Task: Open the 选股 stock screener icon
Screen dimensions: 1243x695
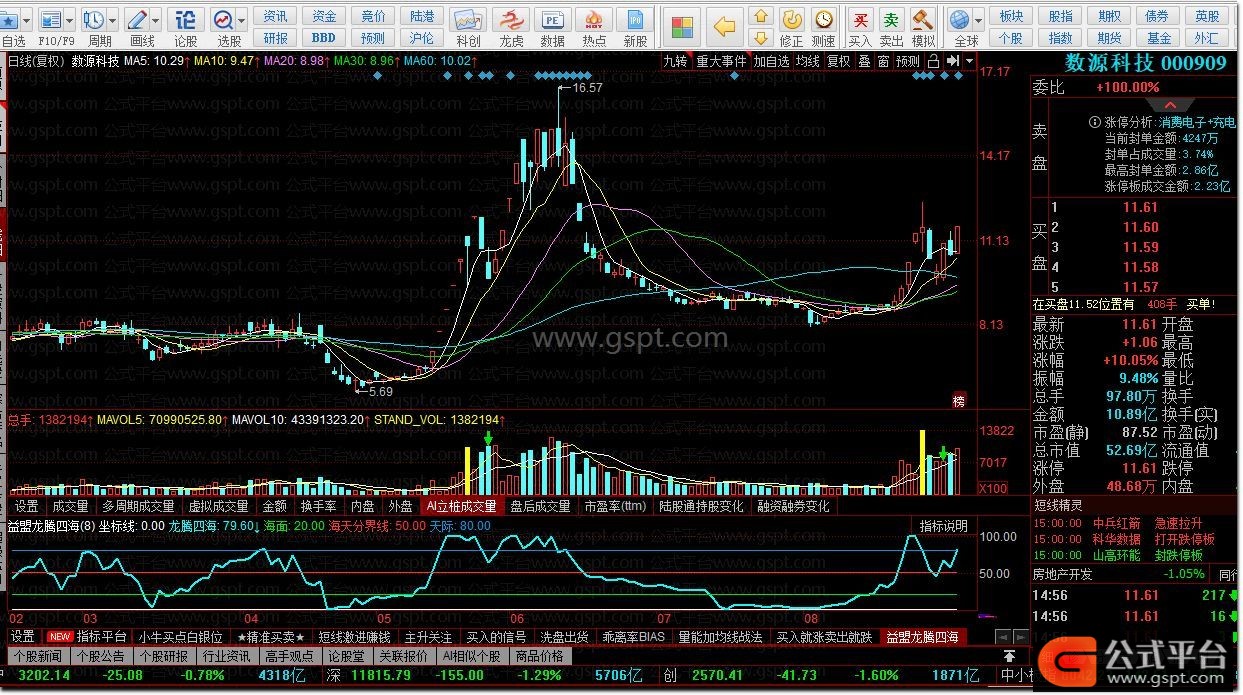Action: [x=223, y=19]
